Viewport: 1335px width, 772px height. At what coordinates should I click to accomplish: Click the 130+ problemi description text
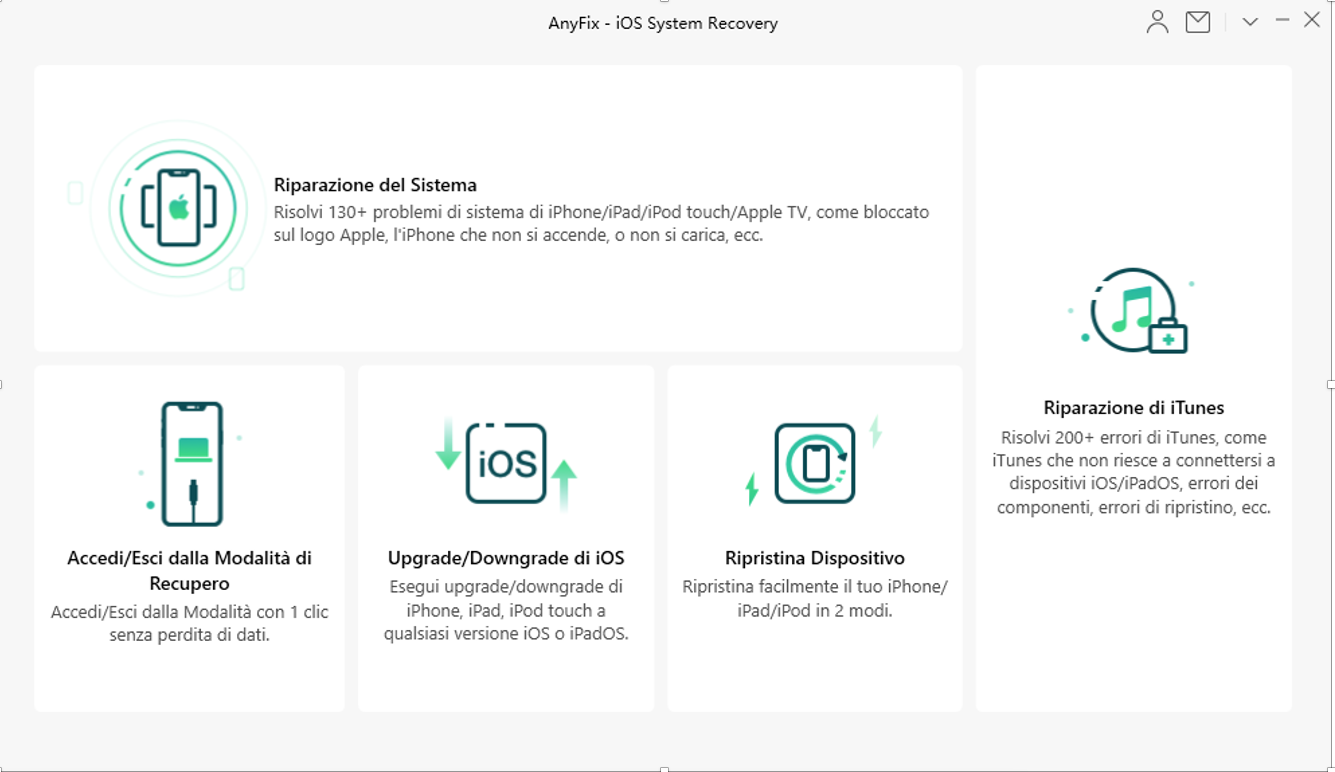(x=601, y=225)
